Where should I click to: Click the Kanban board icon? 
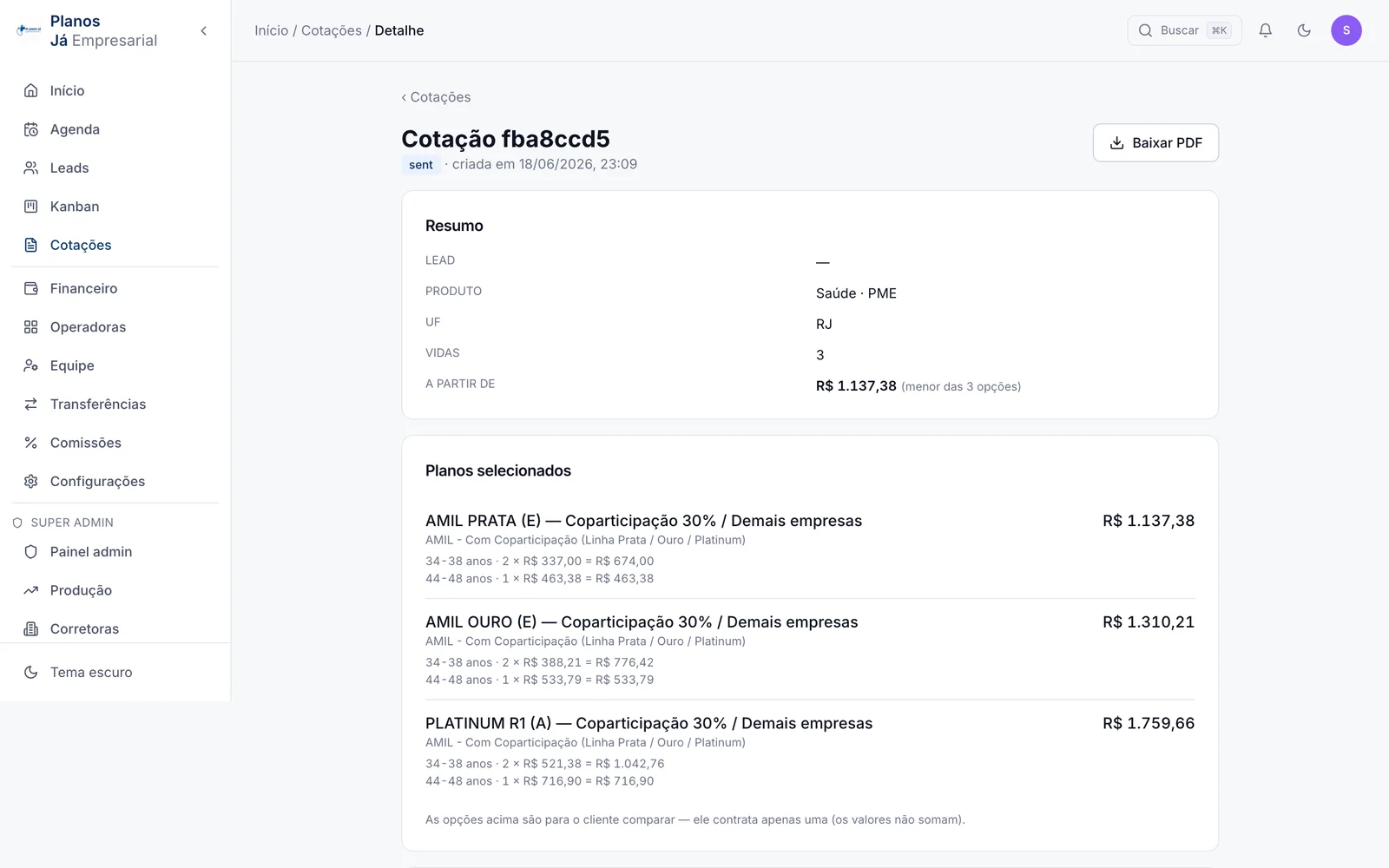pos(31,207)
